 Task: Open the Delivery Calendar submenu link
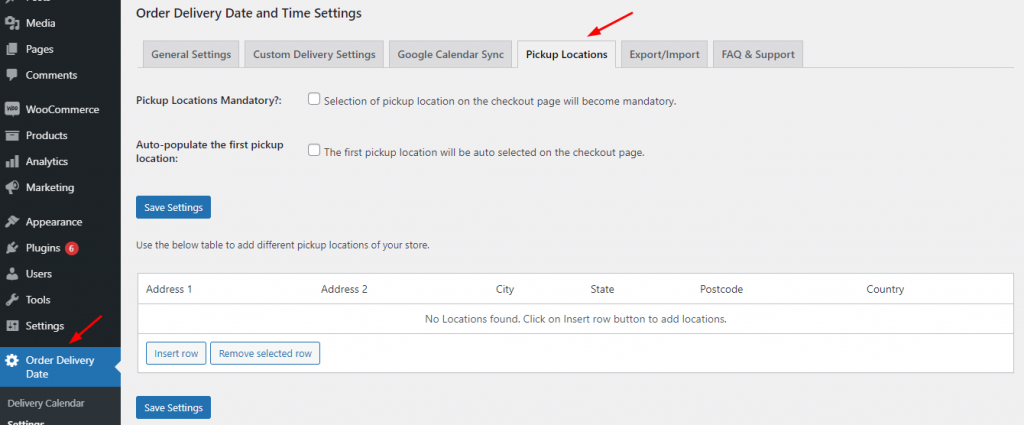pos(46,403)
